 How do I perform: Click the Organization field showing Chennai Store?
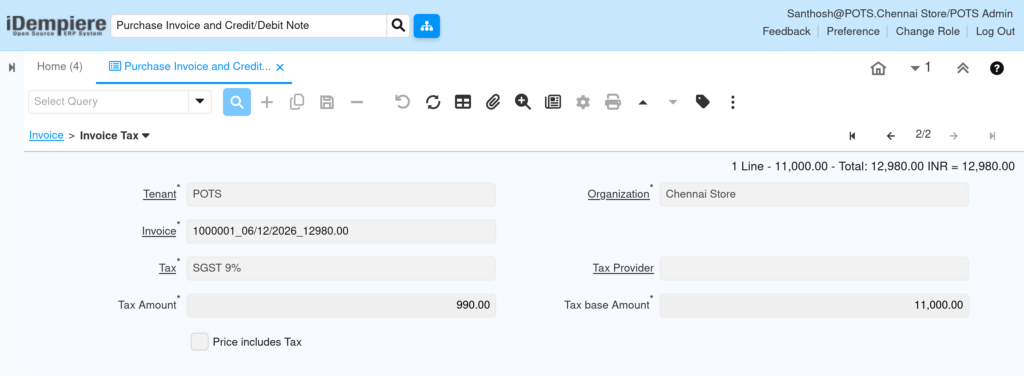(x=814, y=195)
